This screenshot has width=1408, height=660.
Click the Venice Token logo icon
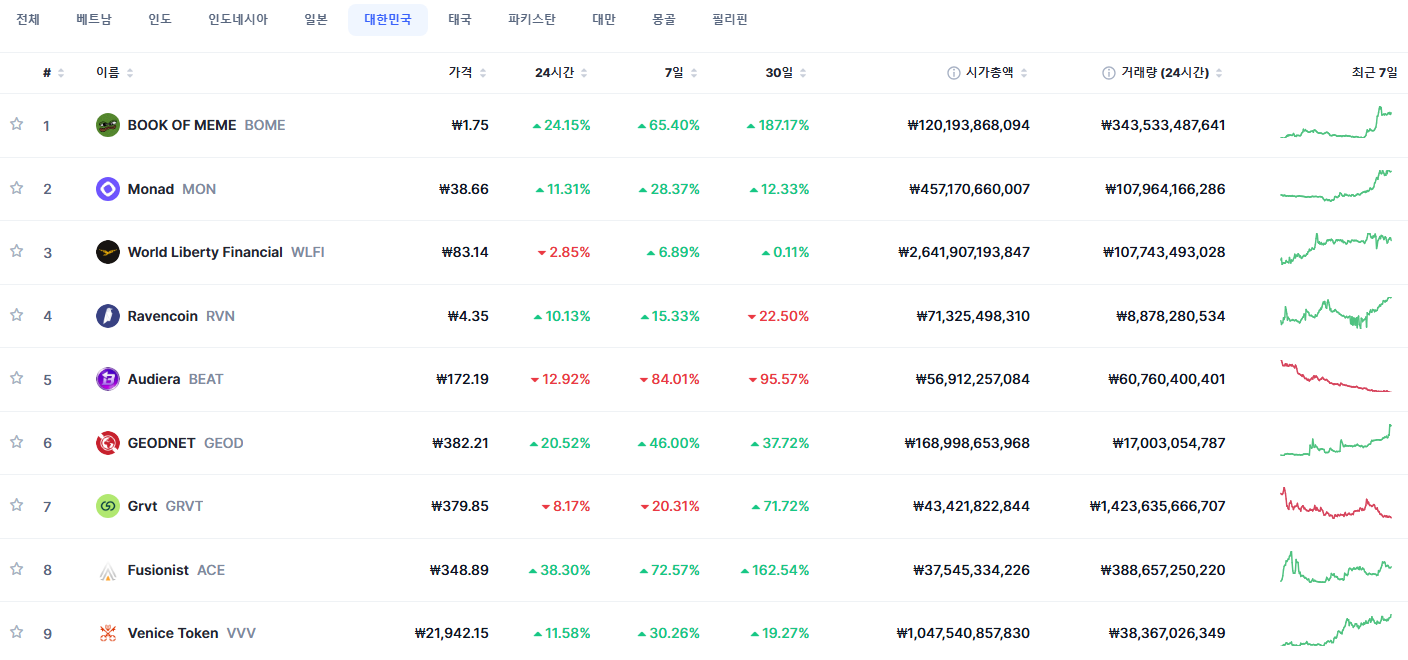pos(108,633)
